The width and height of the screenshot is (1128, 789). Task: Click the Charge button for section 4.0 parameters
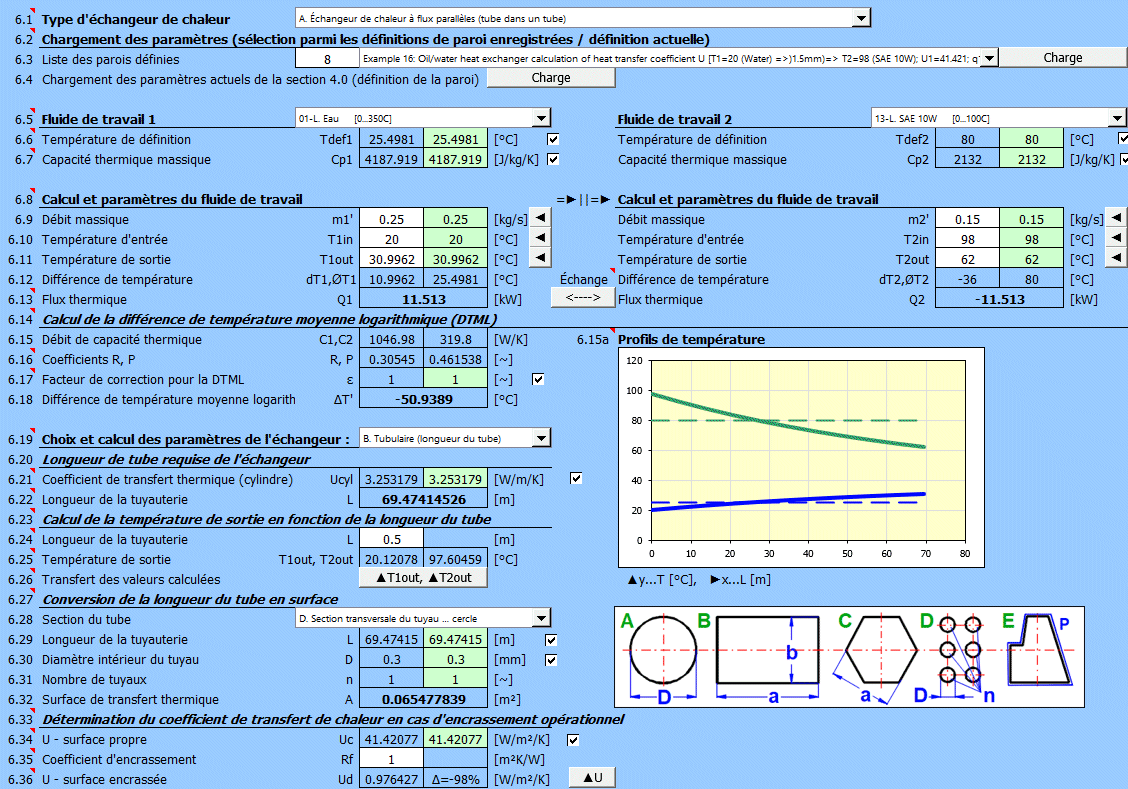550,78
